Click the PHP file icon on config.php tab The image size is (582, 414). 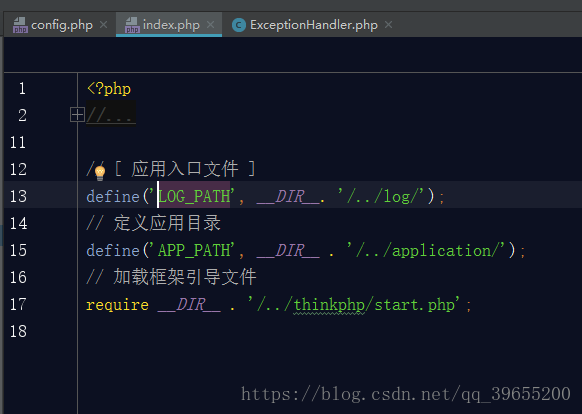20,25
